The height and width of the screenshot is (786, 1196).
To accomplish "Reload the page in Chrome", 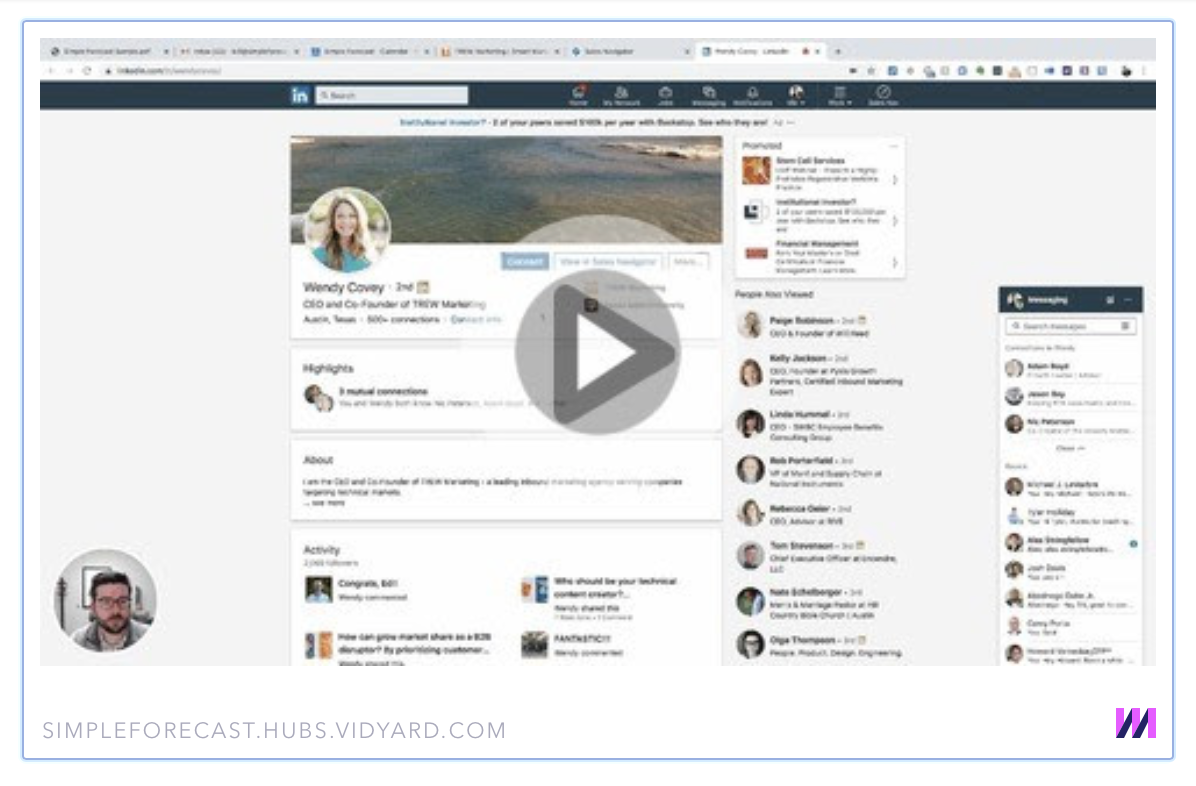I will pyautogui.click(x=87, y=71).
